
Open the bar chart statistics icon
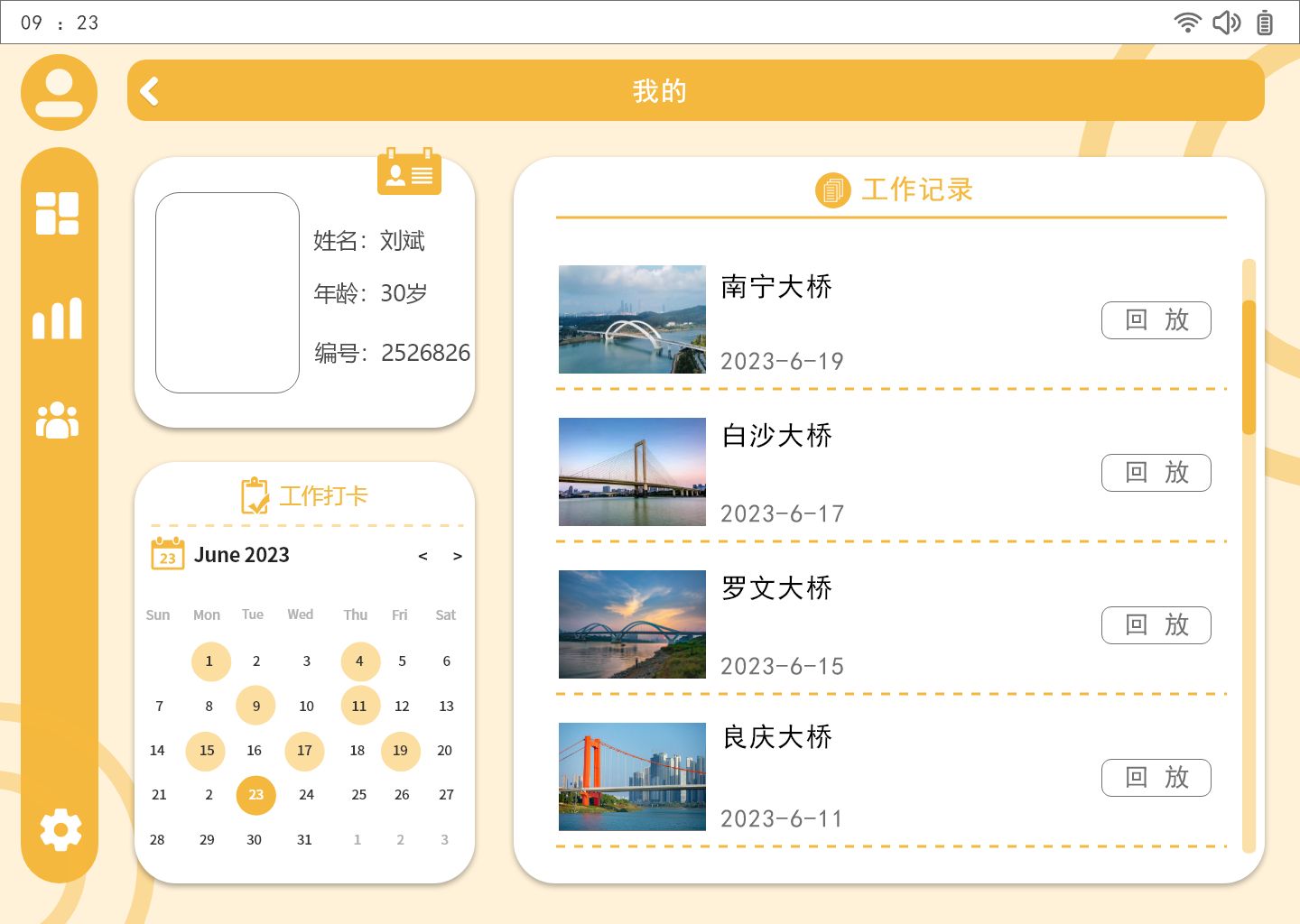click(57, 319)
